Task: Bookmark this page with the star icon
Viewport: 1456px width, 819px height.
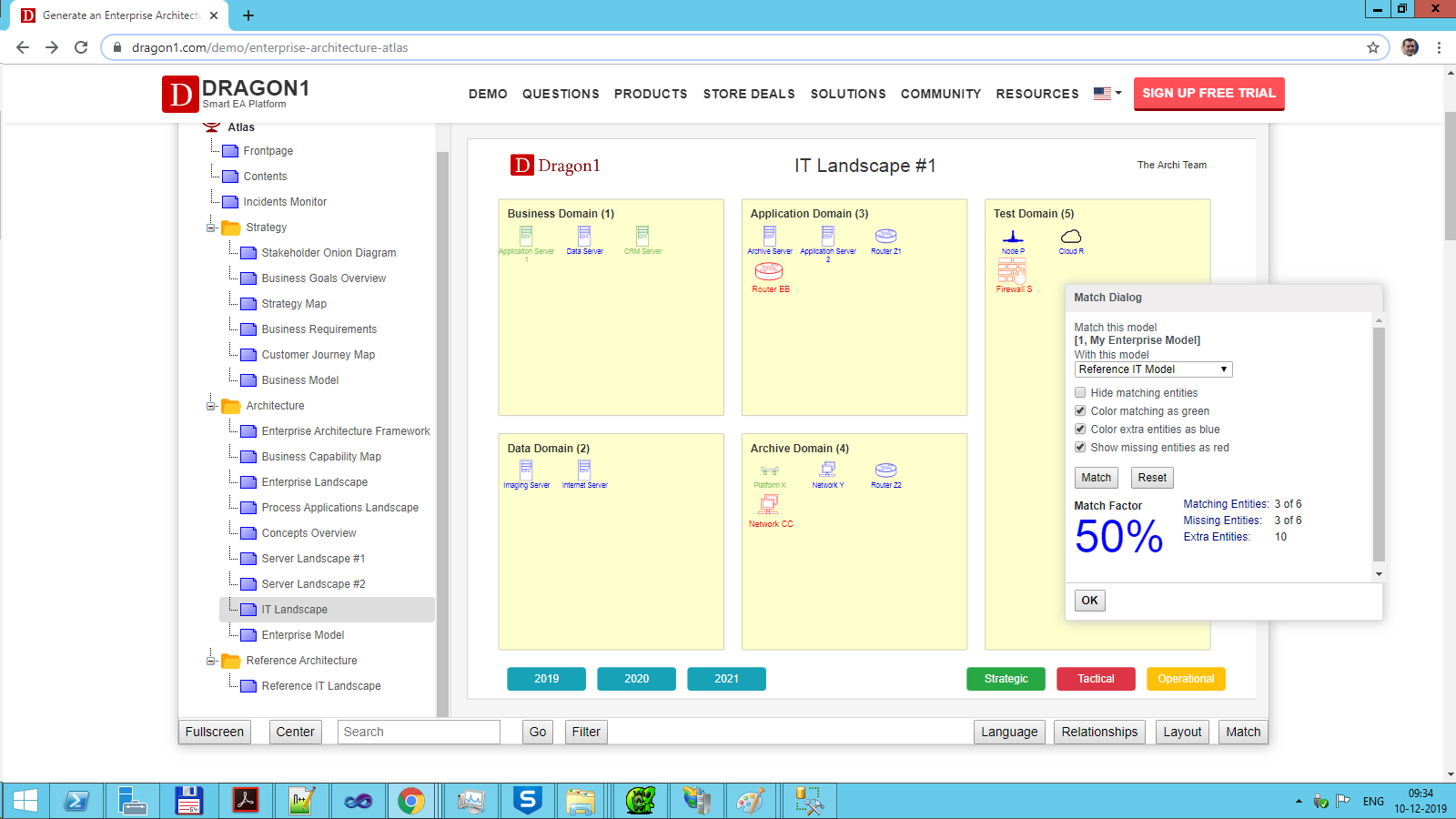Action: (x=1373, y=47)
